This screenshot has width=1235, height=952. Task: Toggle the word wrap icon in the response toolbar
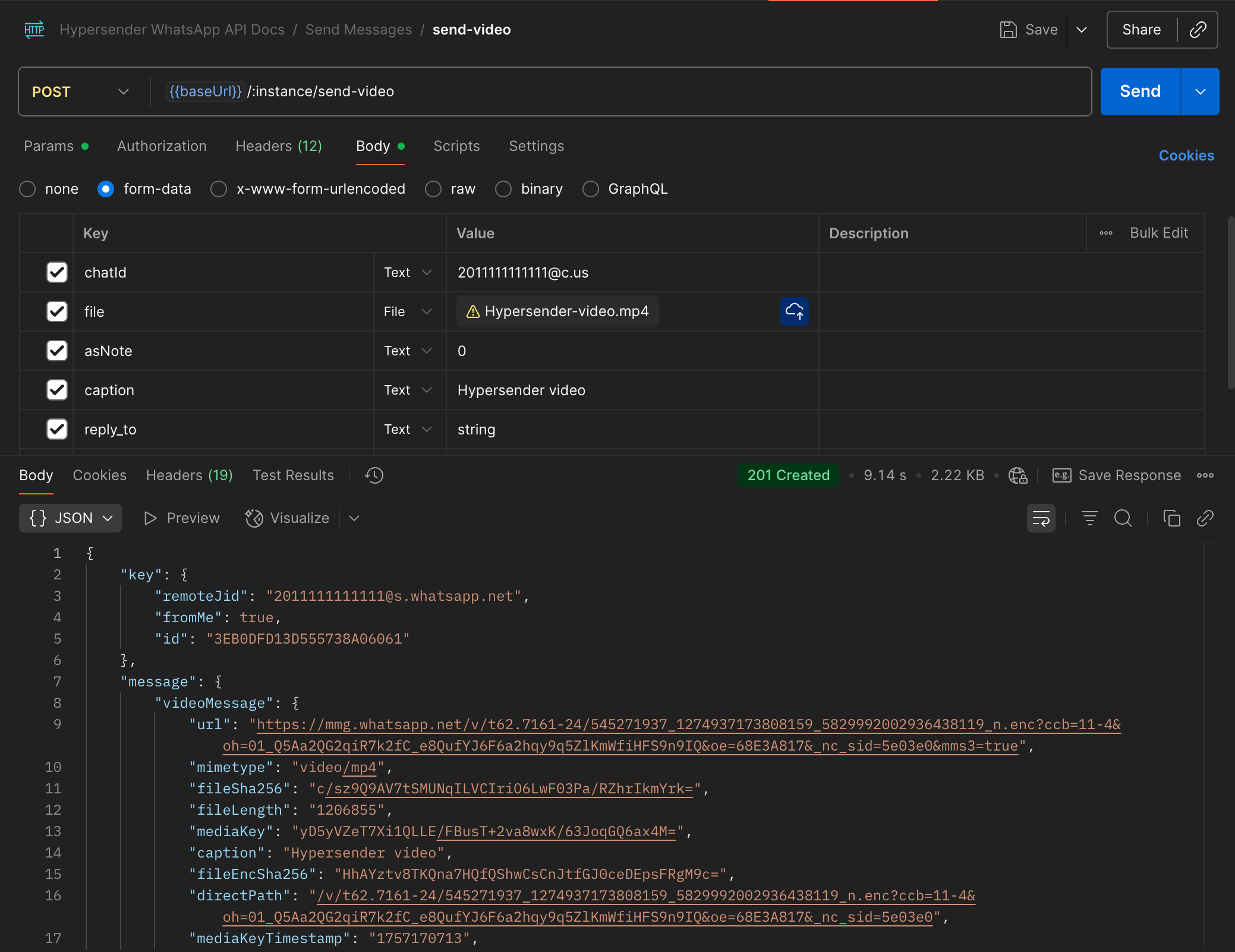coord(1041,518)
